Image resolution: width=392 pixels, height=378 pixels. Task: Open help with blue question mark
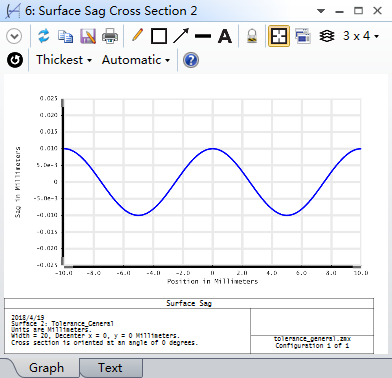[x=191, y=60]
